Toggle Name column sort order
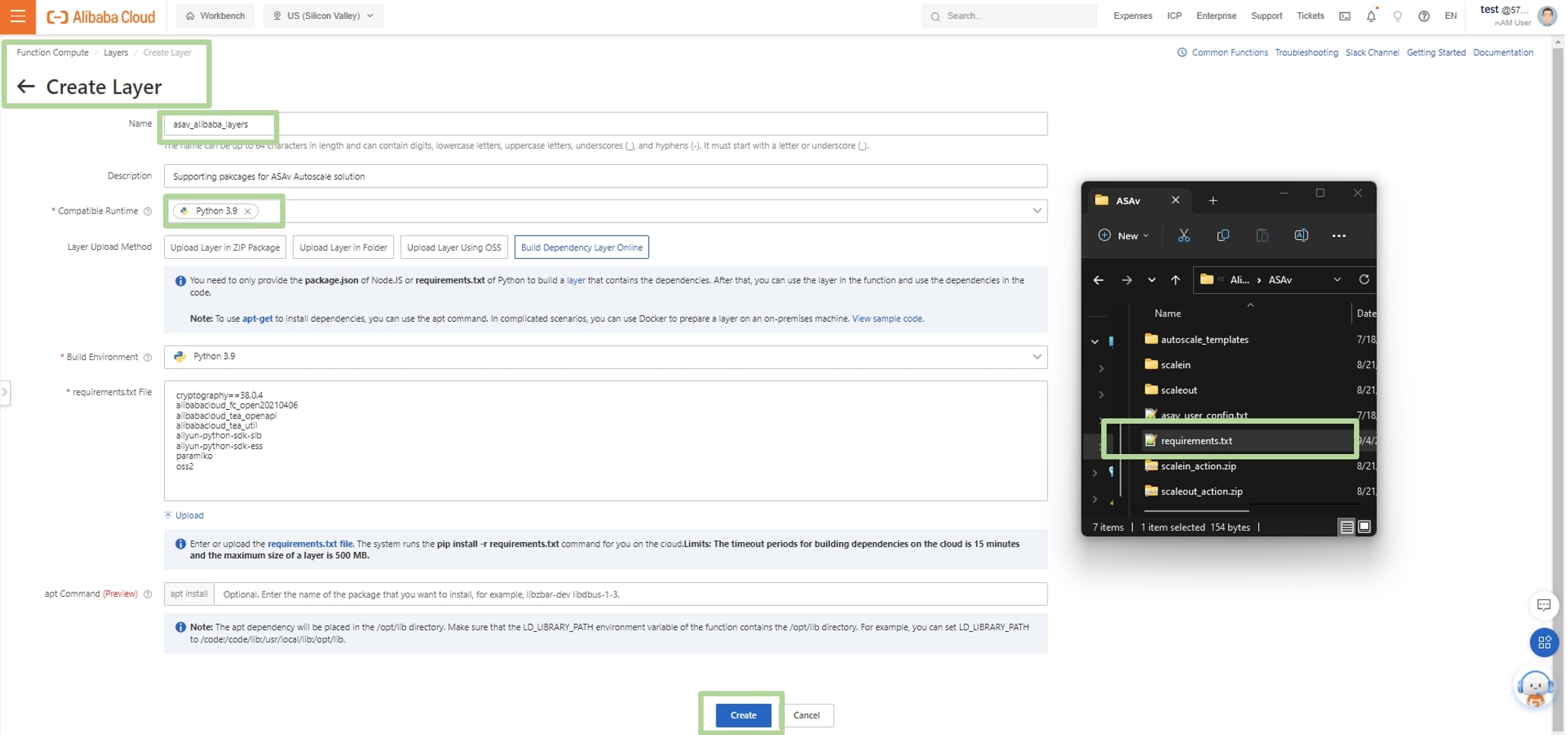Viewport: 1568px width, 735px height. [x=1167, y=313]
